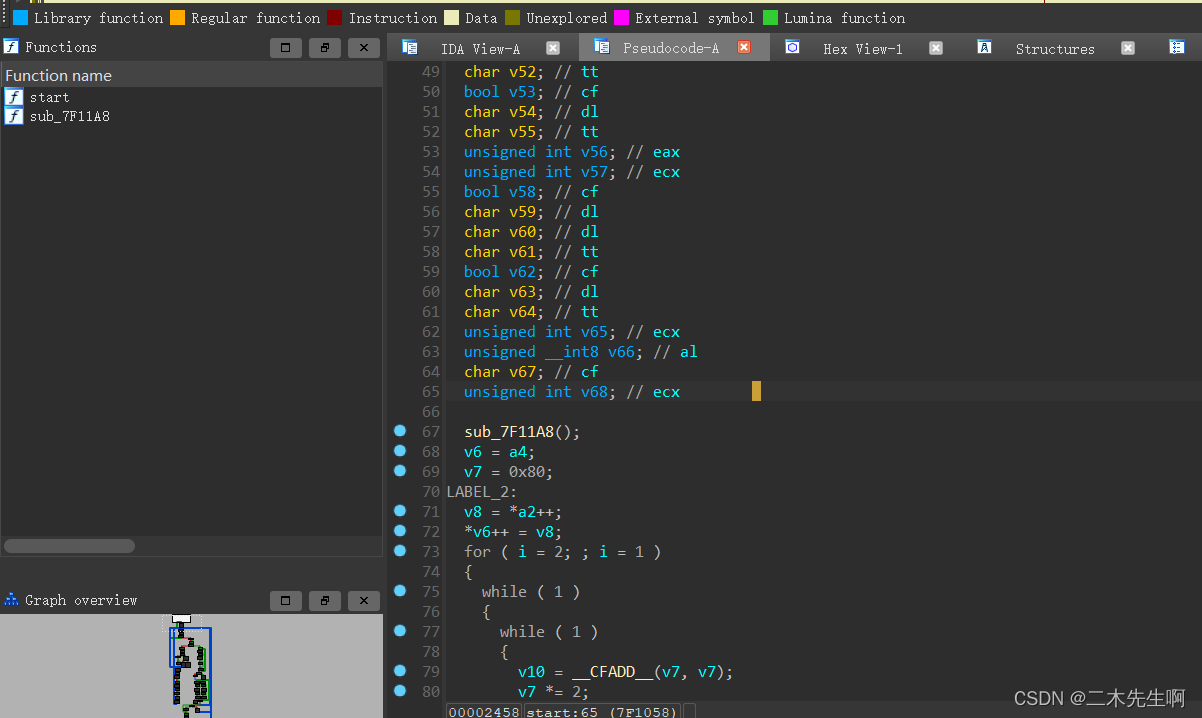Click the Hex View-1 blue circle icon
Screen dimensions: 1202x718
point(791,46)
